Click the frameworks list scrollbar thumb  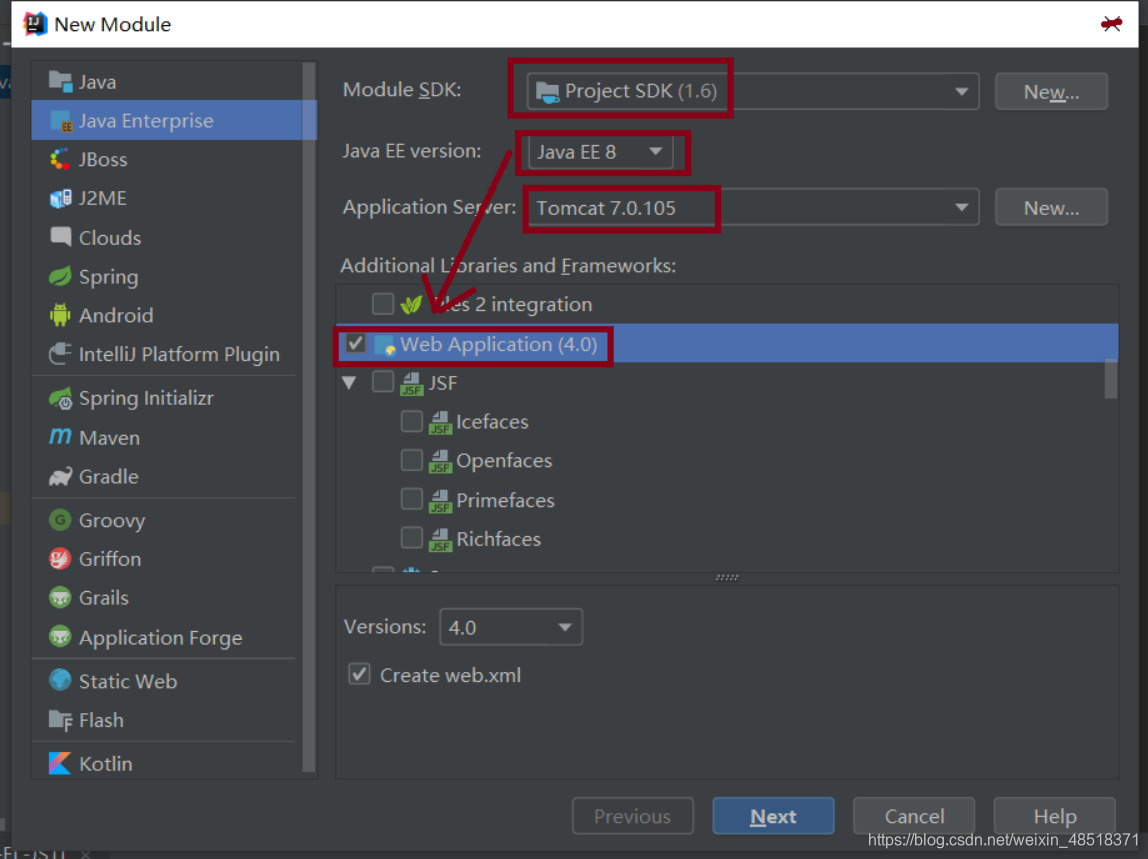tap(1111, 378)
